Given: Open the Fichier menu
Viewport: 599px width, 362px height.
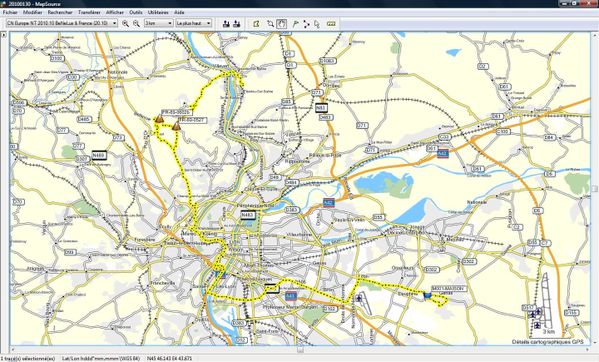Looking at the screenshot, I should pyautogui.click(x=10, y=12).
